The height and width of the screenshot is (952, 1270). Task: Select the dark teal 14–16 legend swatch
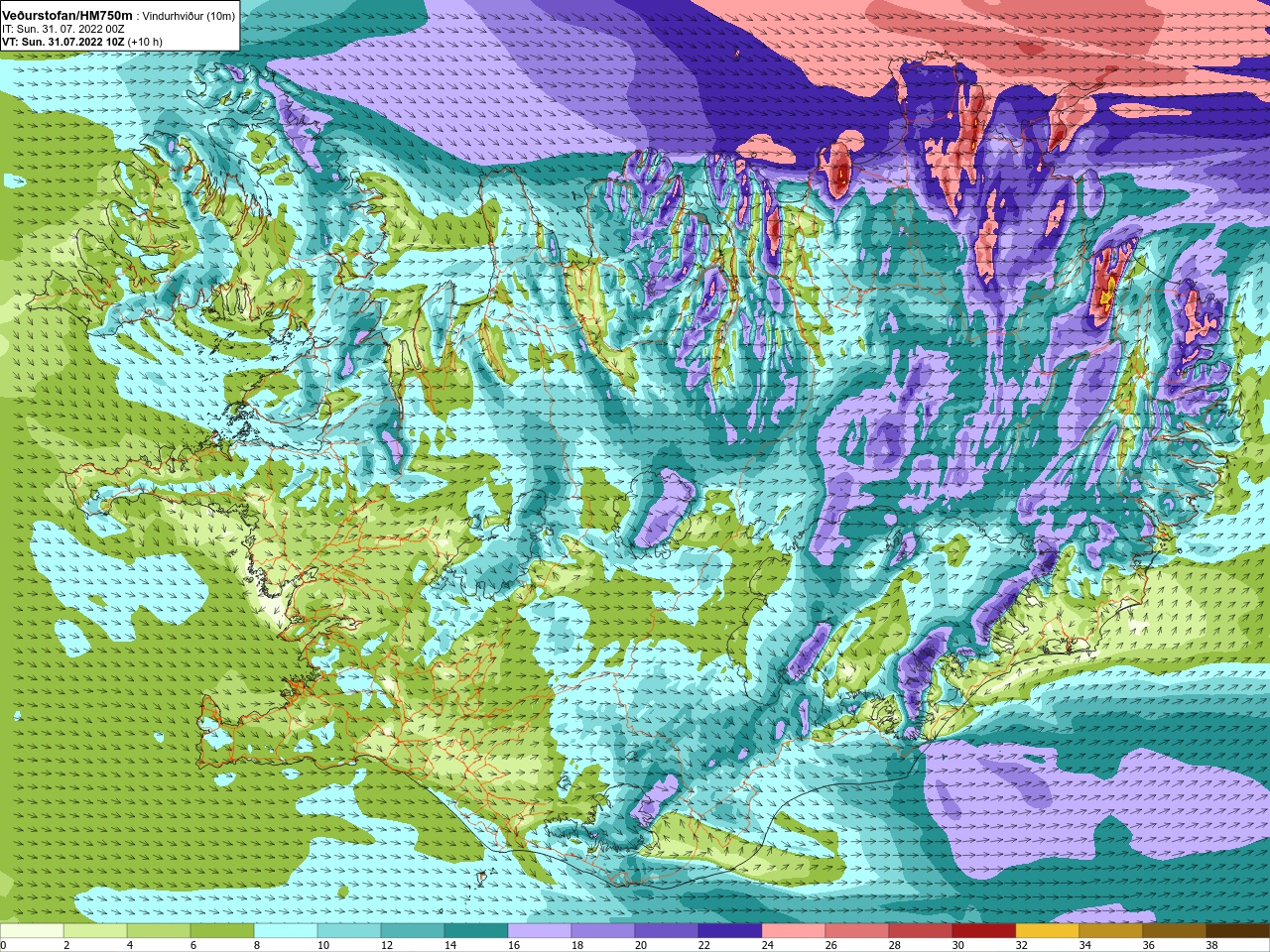tap(476, 931)
